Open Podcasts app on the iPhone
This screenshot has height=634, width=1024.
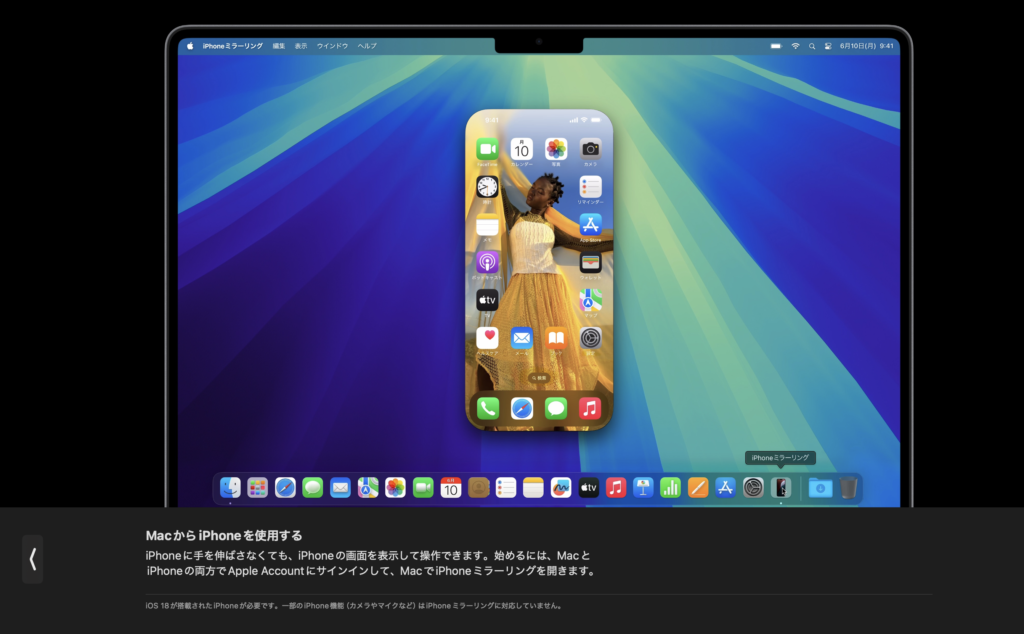coord(487,262)
